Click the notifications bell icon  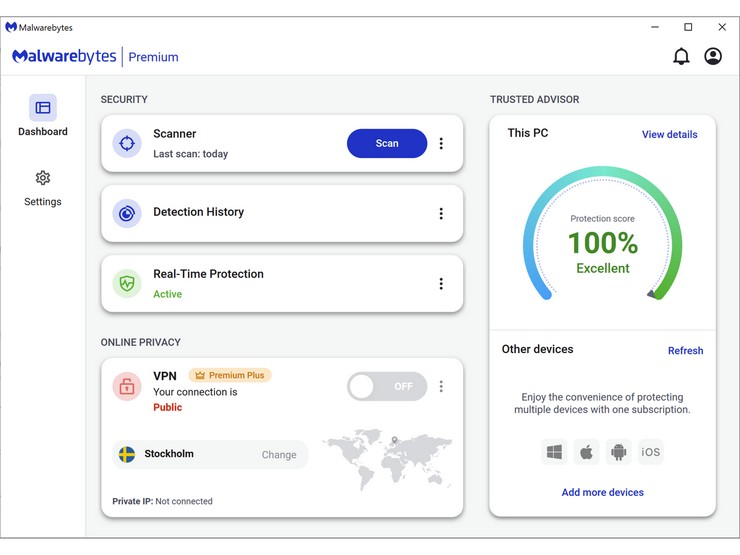click(681, 57)
